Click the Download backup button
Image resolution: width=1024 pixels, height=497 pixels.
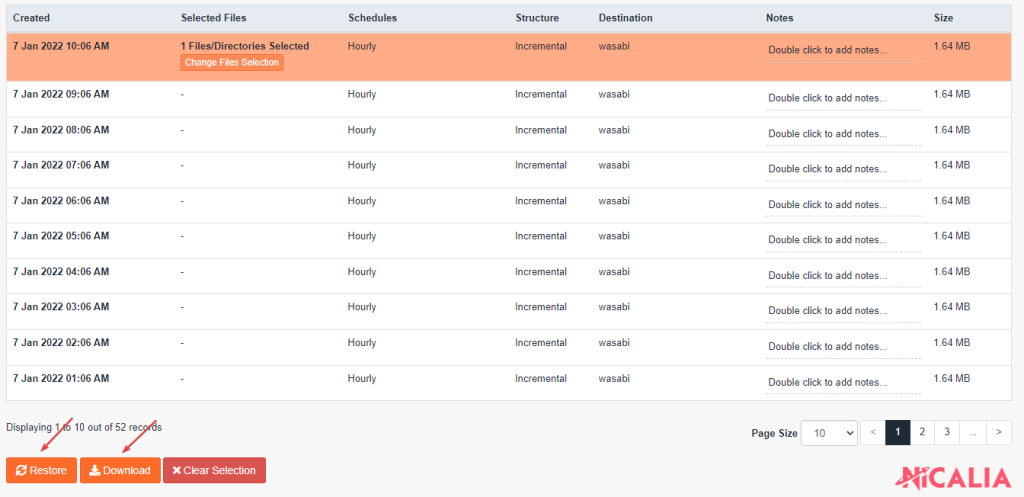coord(120,470)
